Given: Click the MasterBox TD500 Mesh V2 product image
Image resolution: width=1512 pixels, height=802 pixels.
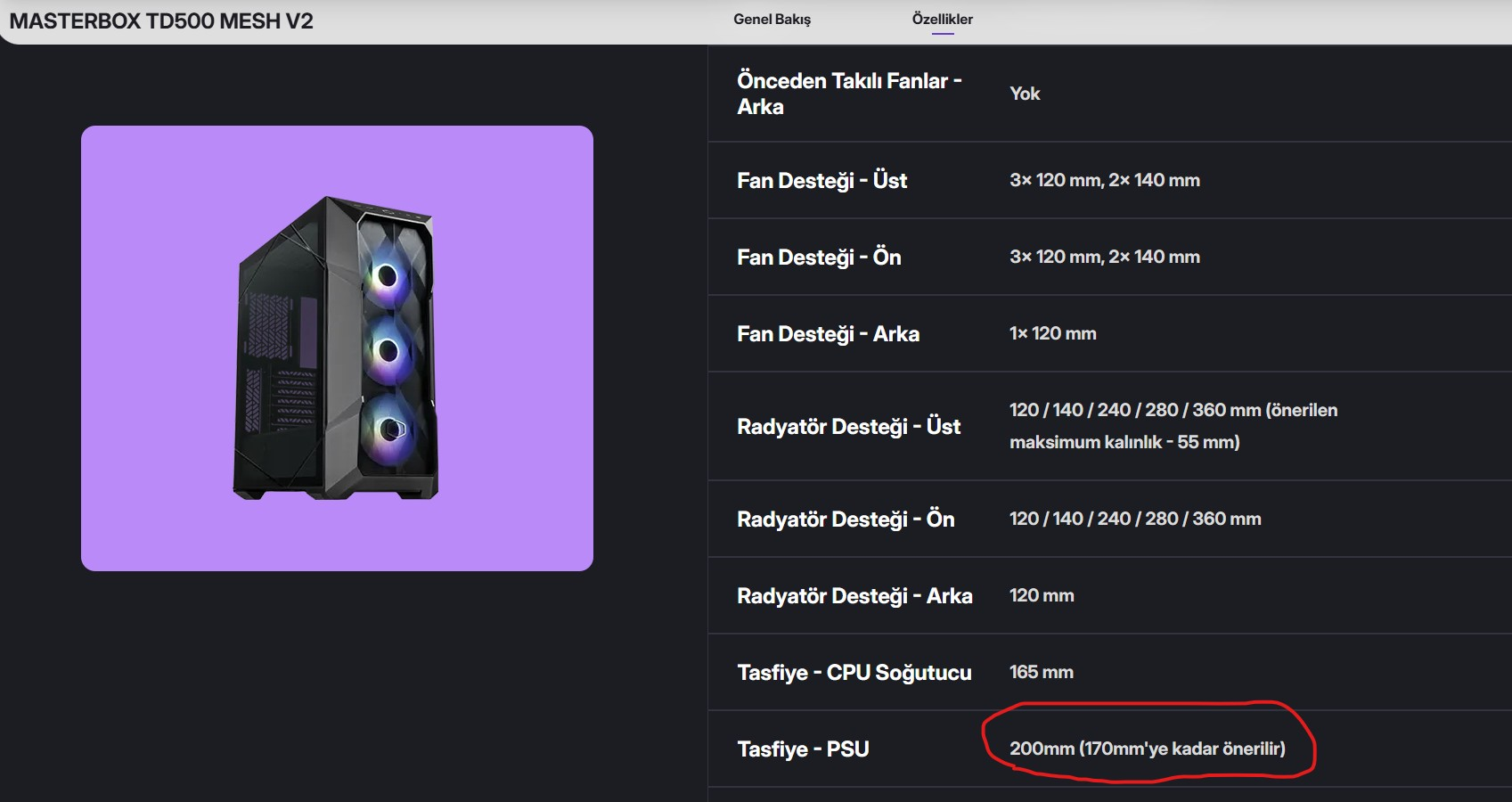Looking at the screenshot, I should pos(337,348).
